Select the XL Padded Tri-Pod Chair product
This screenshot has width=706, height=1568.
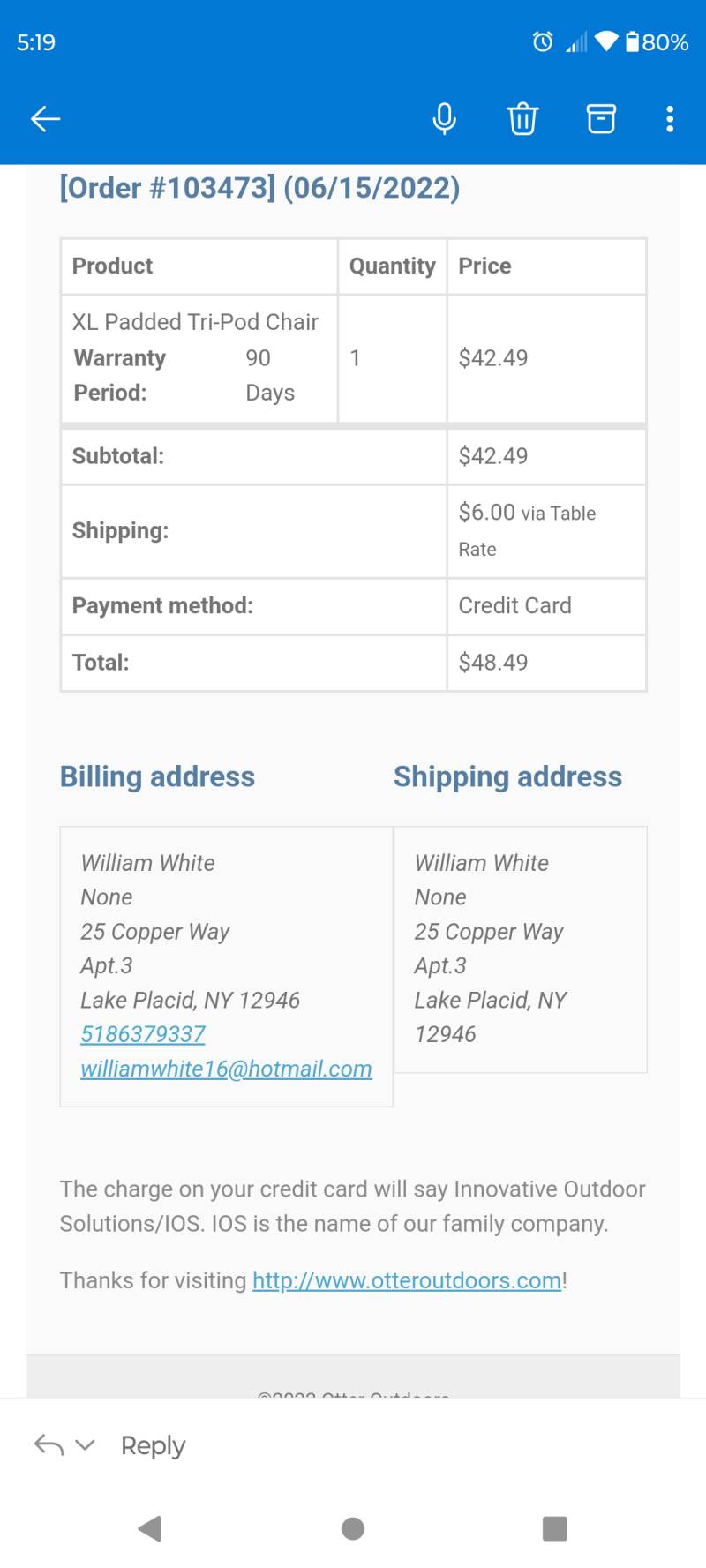click(195, 322)
